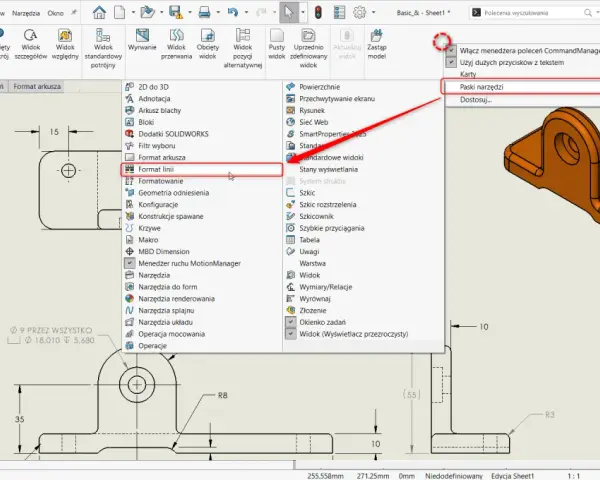Viewport: 600px width, 480px height.
Task: Click Karty menu entry
Action: click(x=523, y=74)
